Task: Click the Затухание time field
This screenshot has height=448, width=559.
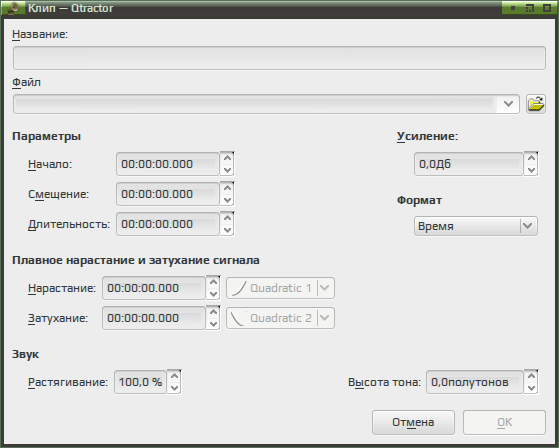Action: pos(154,318)
